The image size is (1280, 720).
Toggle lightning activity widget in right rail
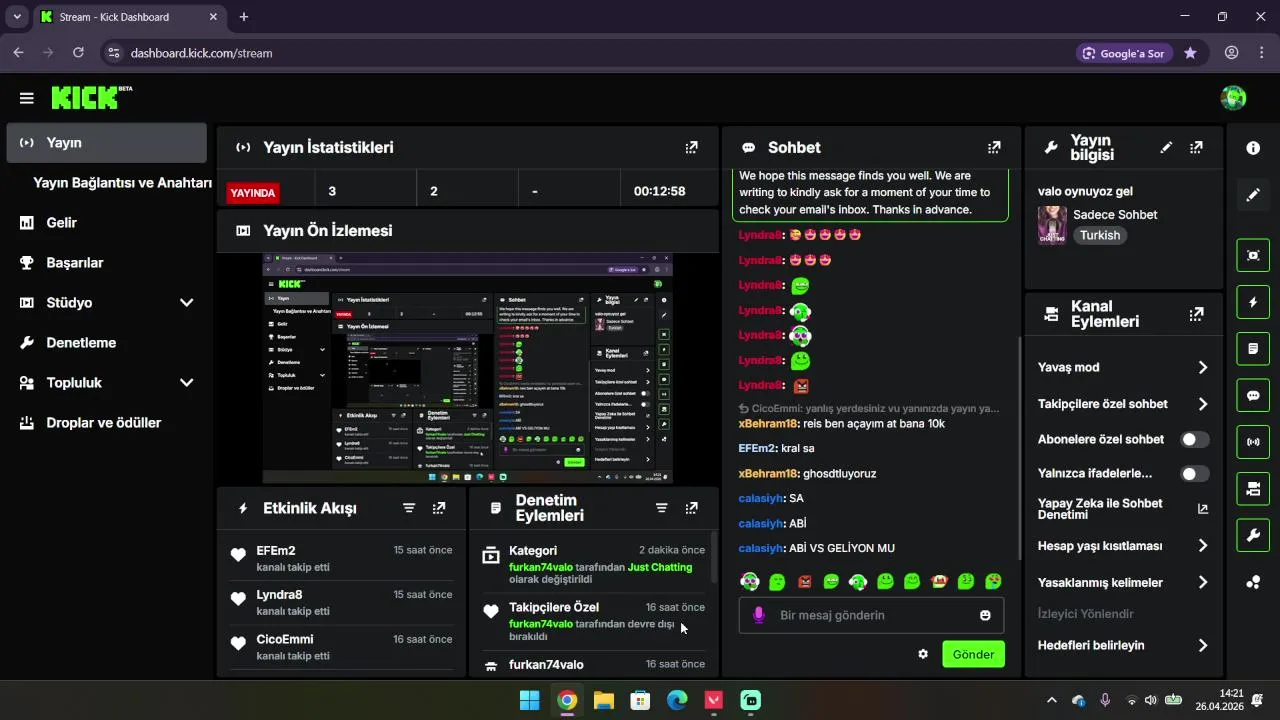coord(1253,302)
